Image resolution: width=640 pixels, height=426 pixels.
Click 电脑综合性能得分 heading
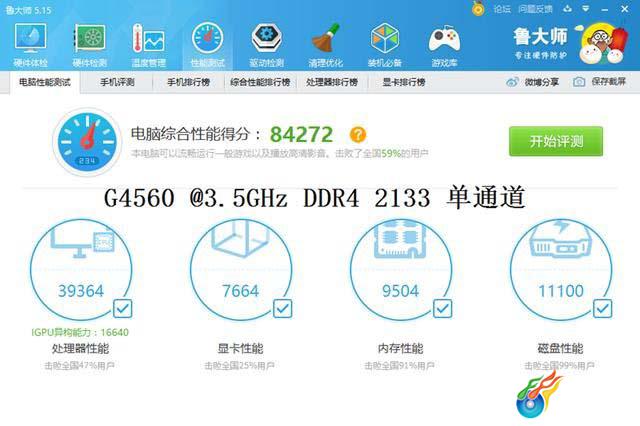pos(196,134)
